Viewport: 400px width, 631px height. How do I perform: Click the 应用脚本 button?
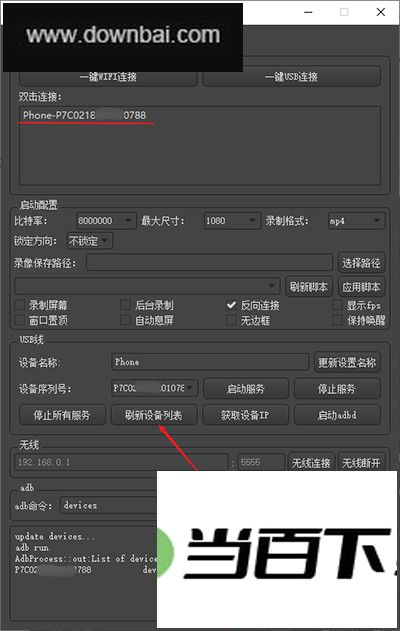(361, 287)
